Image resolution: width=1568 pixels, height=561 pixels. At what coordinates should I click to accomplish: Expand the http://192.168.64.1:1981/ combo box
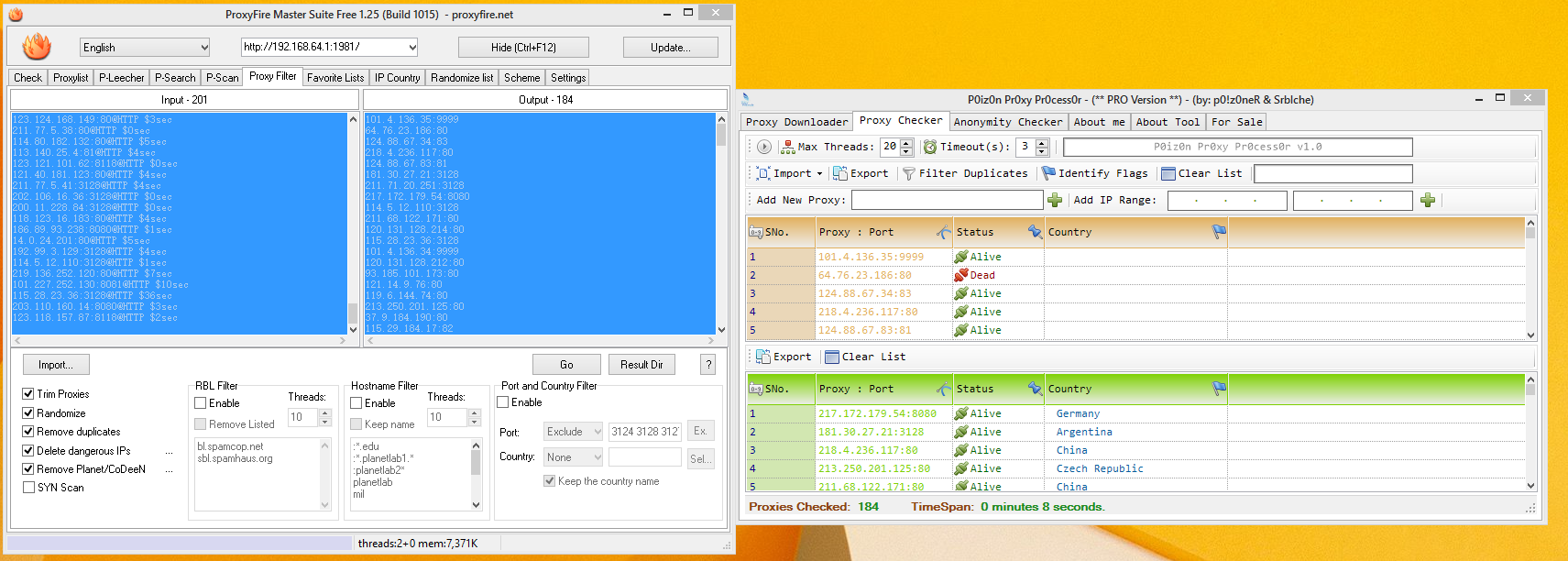(412, 47)
